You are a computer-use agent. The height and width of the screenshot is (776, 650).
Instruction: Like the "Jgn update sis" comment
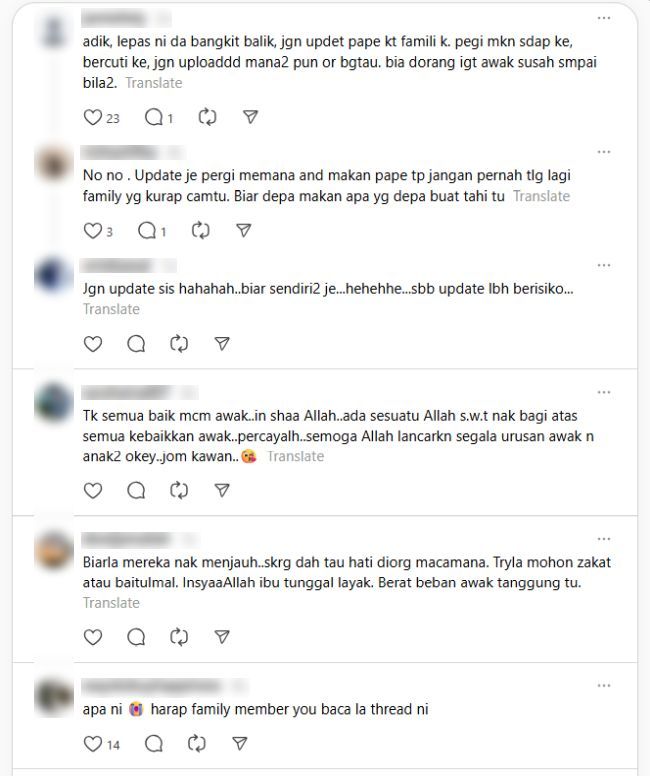pos(93,343)
